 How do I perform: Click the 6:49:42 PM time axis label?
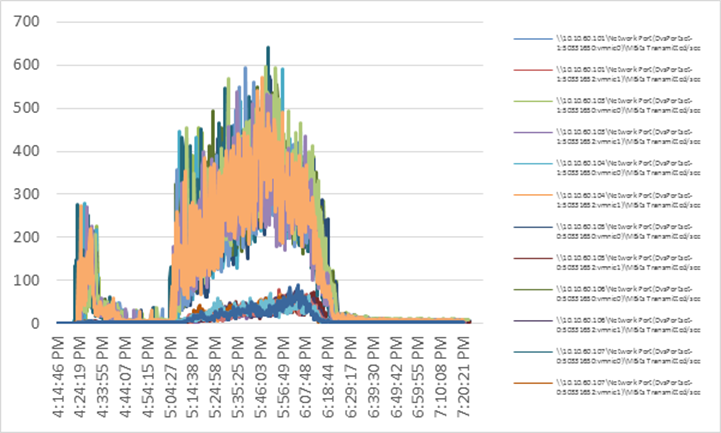396,377
